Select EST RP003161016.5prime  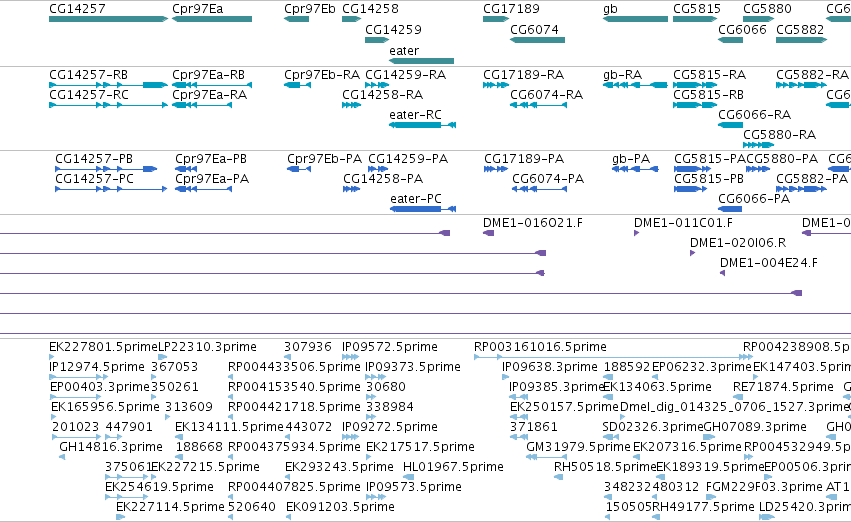(x=613, y=357)
